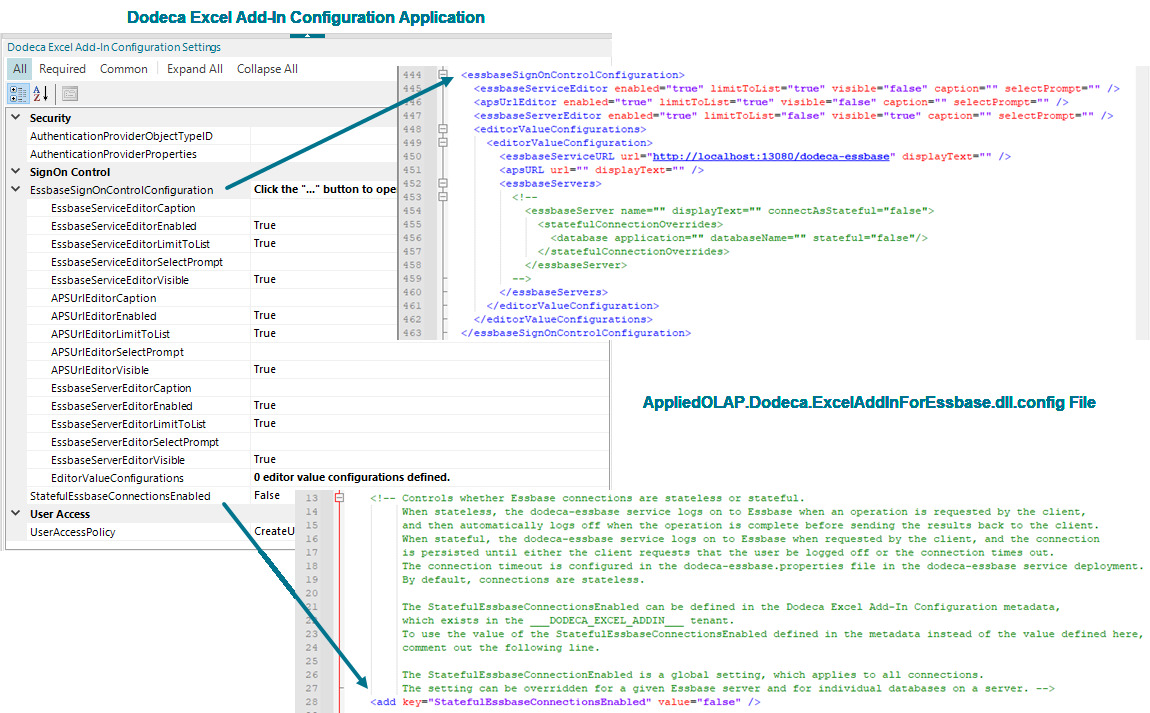The width and height of the screenshot is (1150, 713).
Task: Select the Required filter tab
Action: [x=62, y=69]
